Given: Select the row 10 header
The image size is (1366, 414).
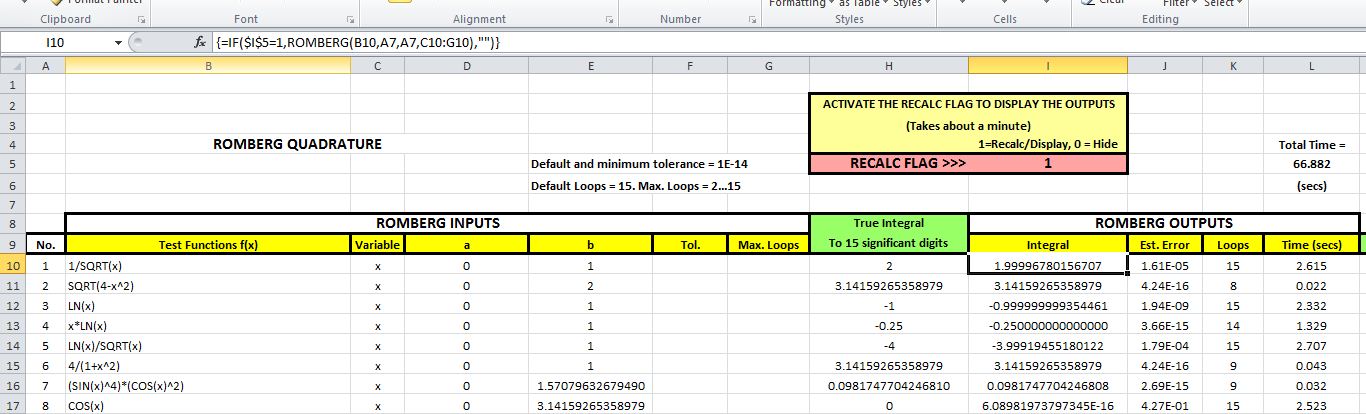Looking at the screenshot, I should coord(12,265).
